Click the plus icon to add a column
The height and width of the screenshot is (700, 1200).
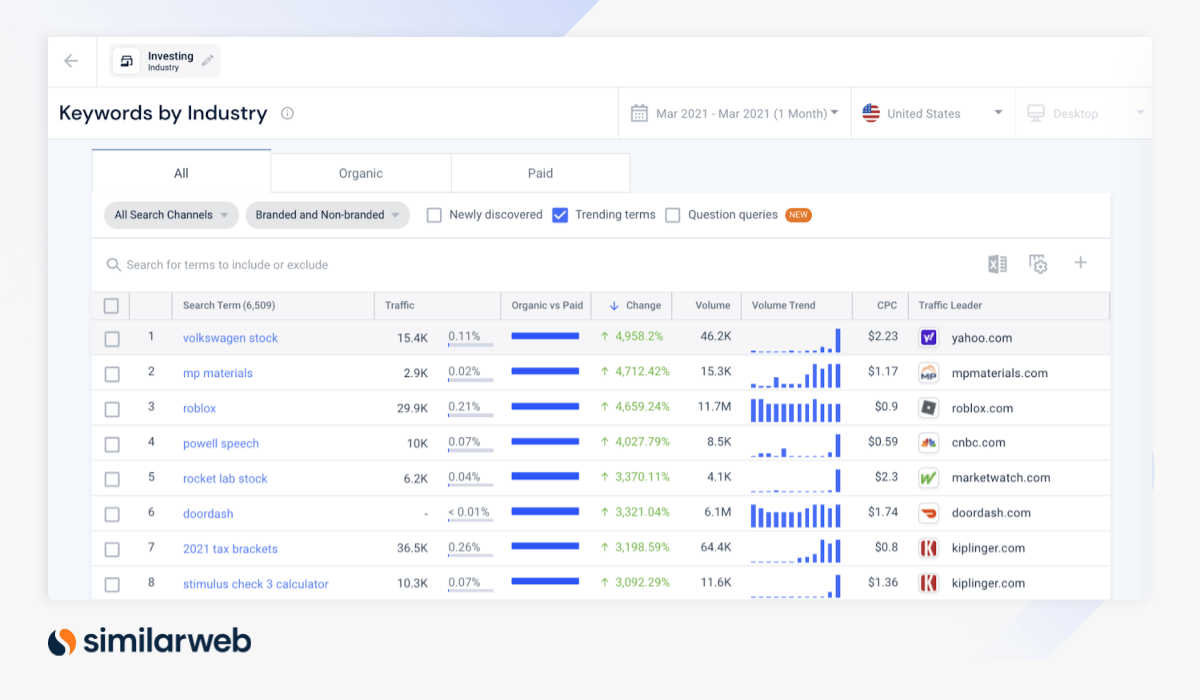(1080, 262)
